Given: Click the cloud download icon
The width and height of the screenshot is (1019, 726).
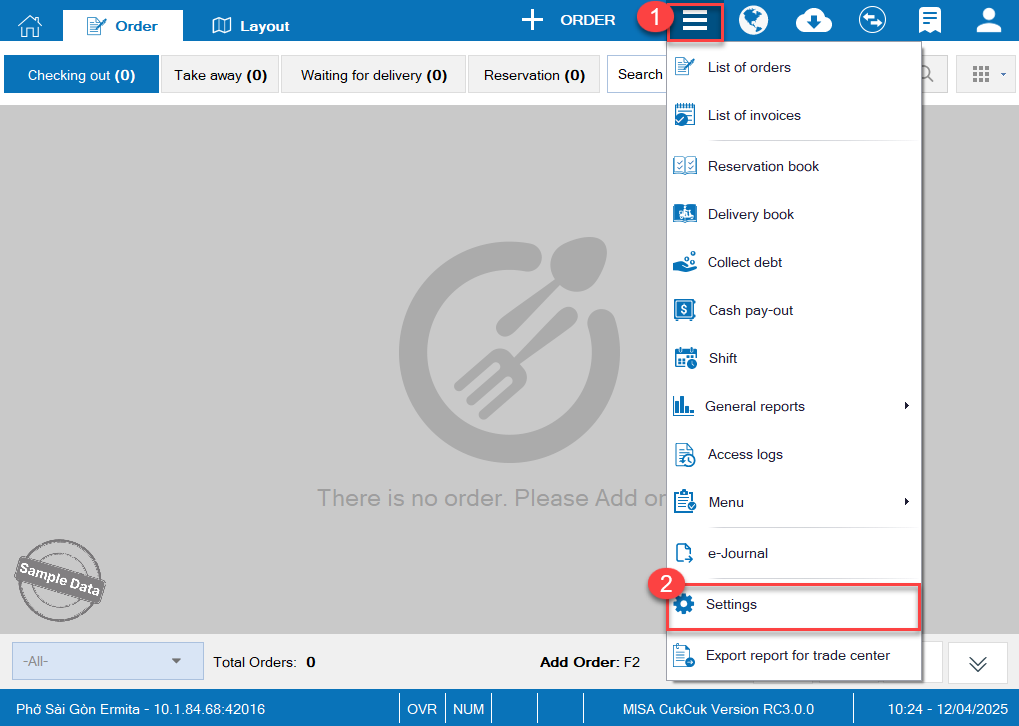Looking at the screenshot, I should [813, 21].
